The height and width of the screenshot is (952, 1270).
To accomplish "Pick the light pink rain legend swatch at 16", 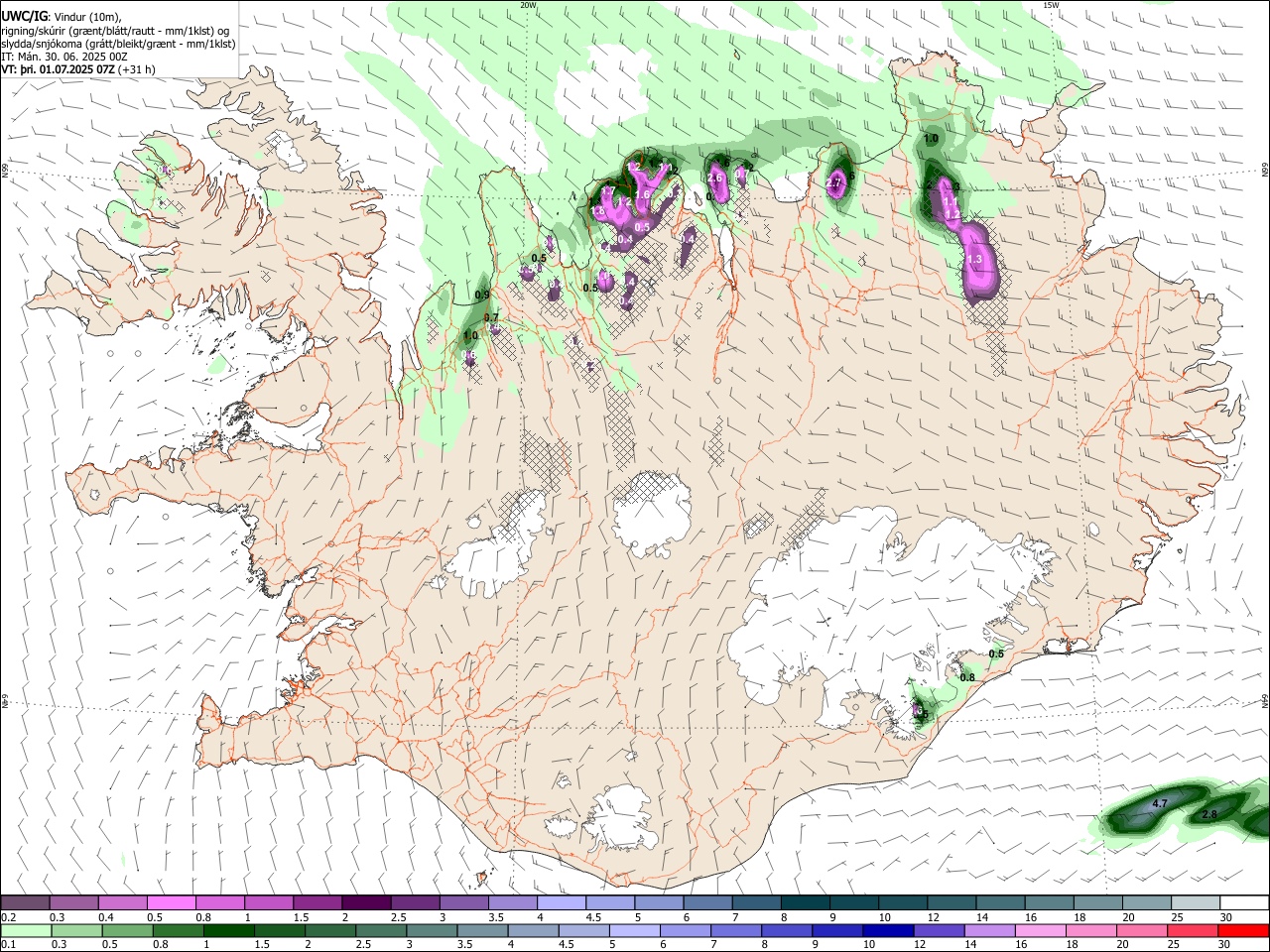I will 1039,930.
